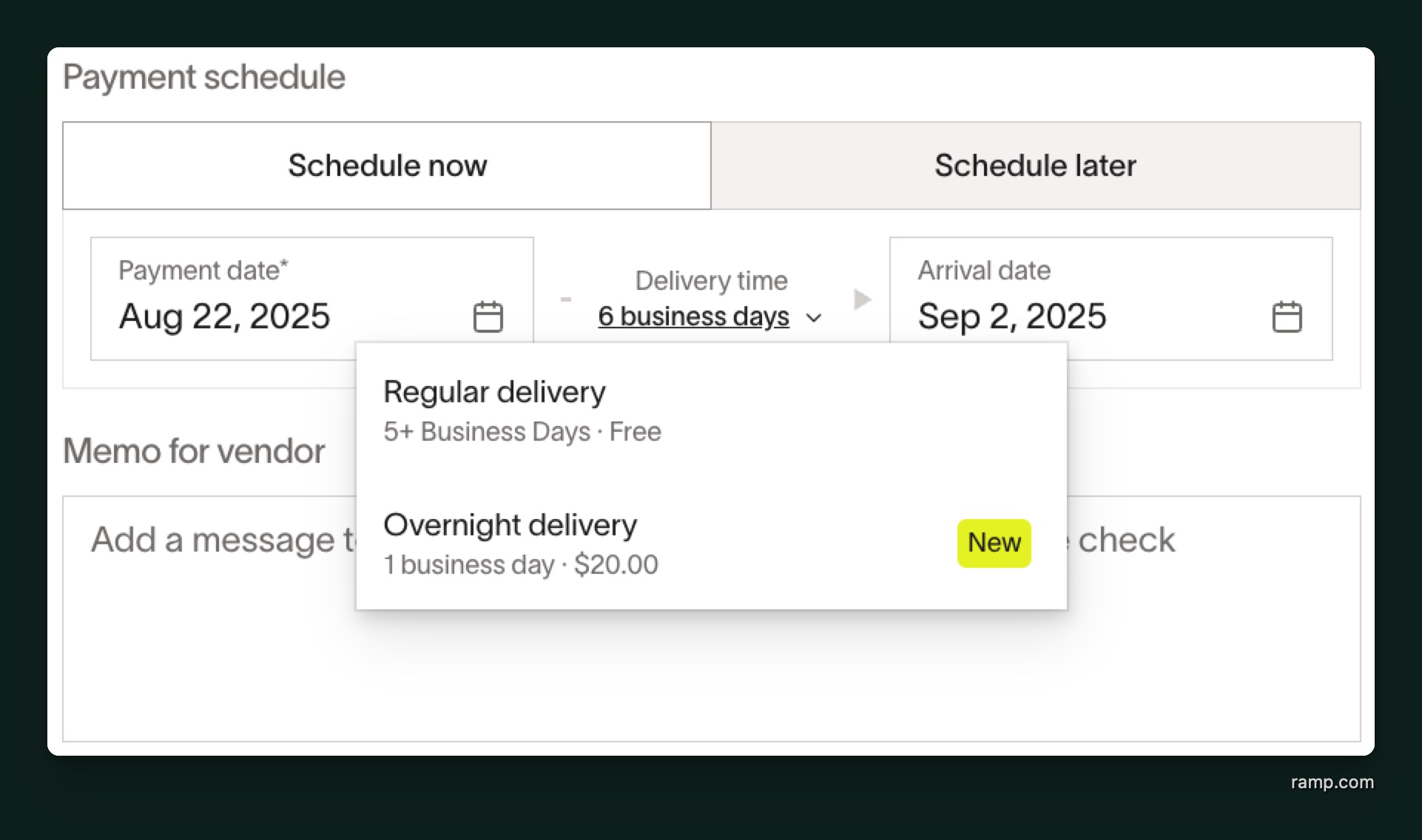1422x840 pixels.
Task: Click the Payment schedule heading
Action: pyautogui.click(x=203, y=77)
